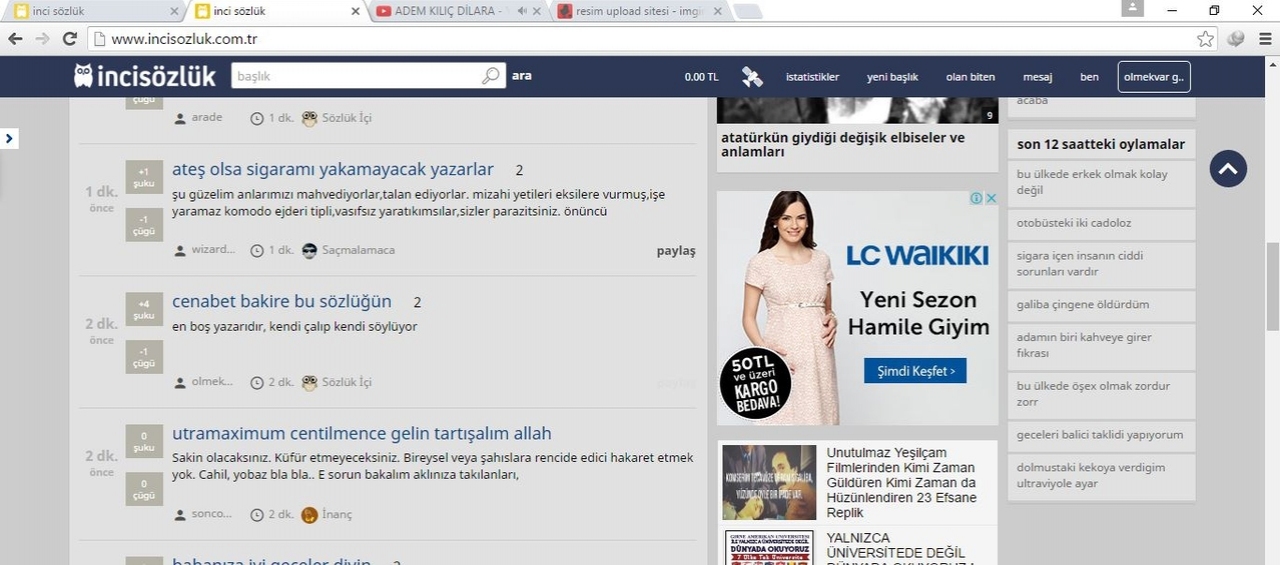The height and width of the screenshot is (565, 1280).
Task: Click the LC Waikiki Şimdi Keşfet button
Action: click(915, 371)
